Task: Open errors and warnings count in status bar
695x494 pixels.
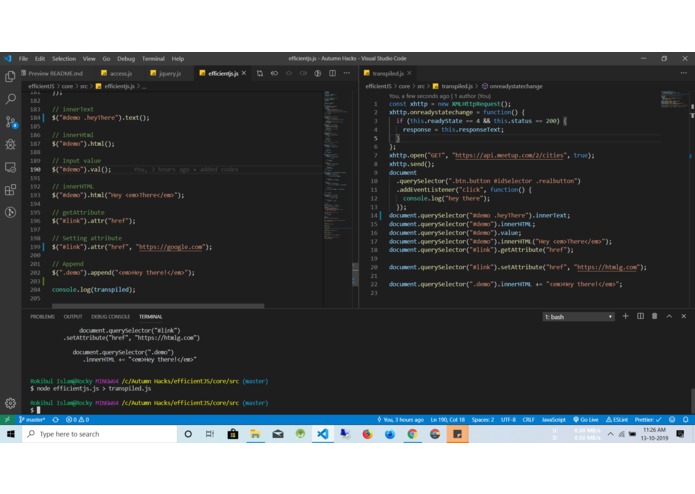Action: (78, 420)
